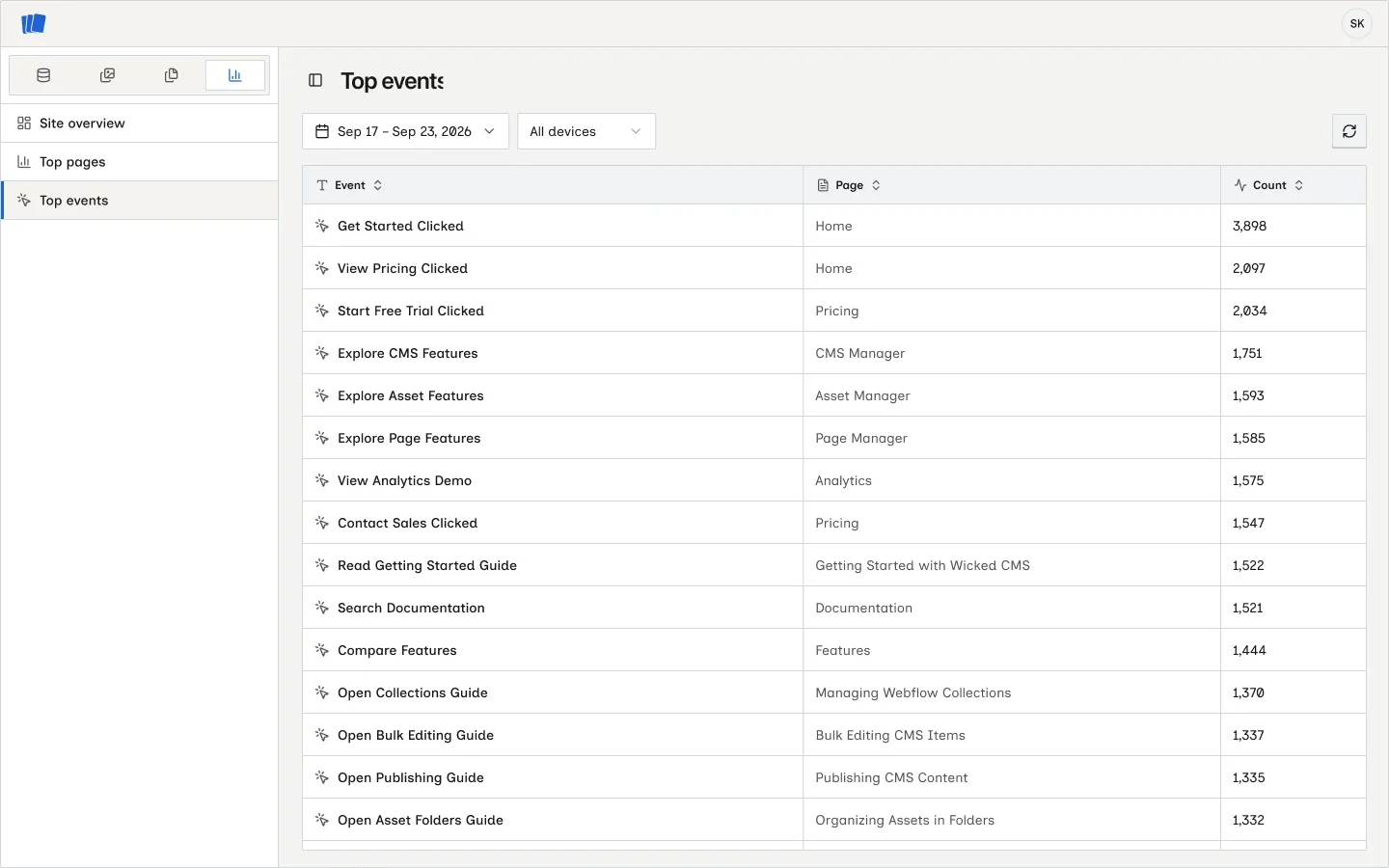The image size is (1389, 868).
Task: Click the event icon for Open Bulk Editing Guide
Action: pos(322,735)
